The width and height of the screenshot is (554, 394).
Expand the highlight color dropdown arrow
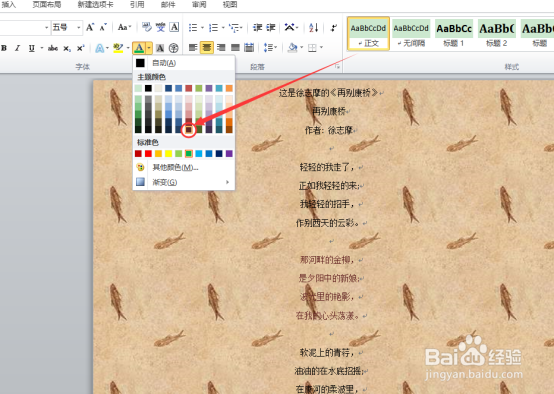point(128,48)
